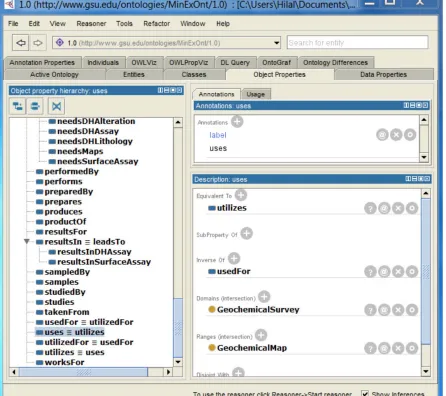Switch to the Classes tab

(x=194, y=75)
